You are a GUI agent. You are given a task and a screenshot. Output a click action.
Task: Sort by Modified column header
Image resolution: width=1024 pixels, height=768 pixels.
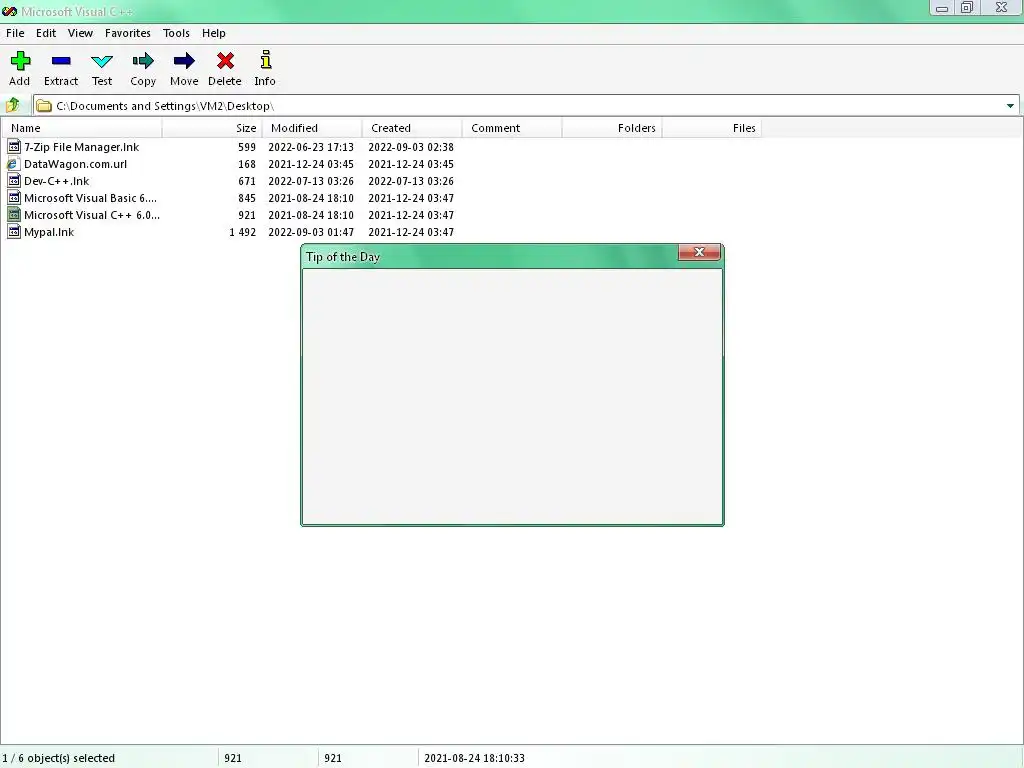tap(312, 128)
